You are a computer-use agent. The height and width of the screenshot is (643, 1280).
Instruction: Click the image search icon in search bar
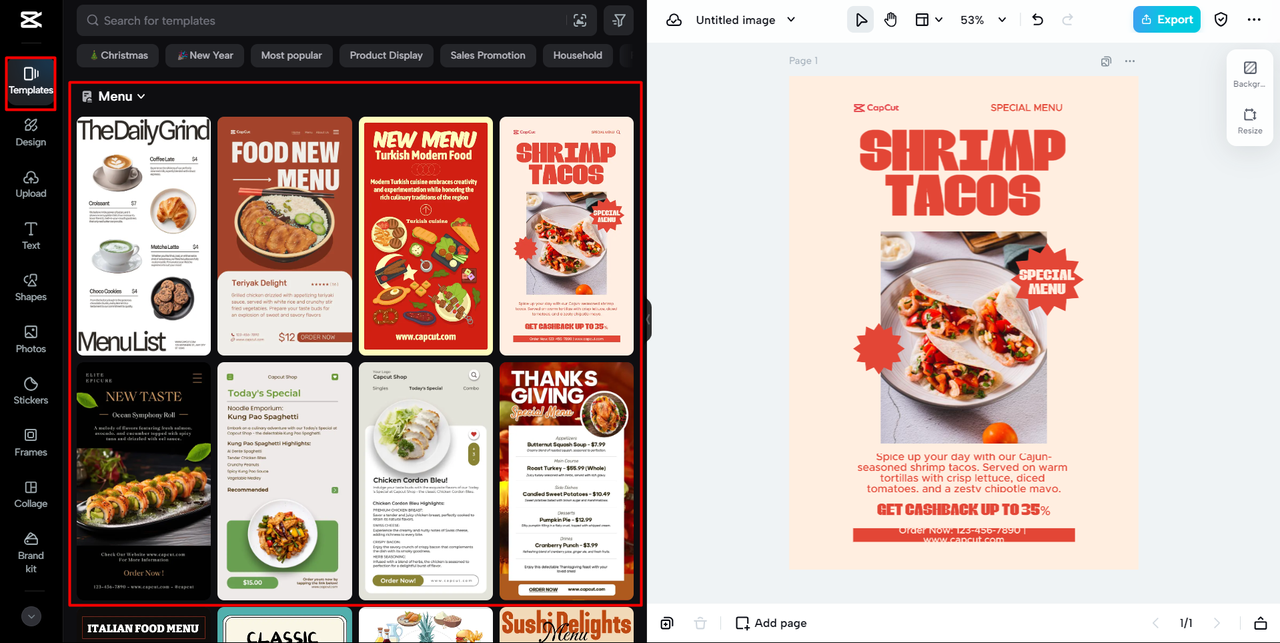[580, 20]
